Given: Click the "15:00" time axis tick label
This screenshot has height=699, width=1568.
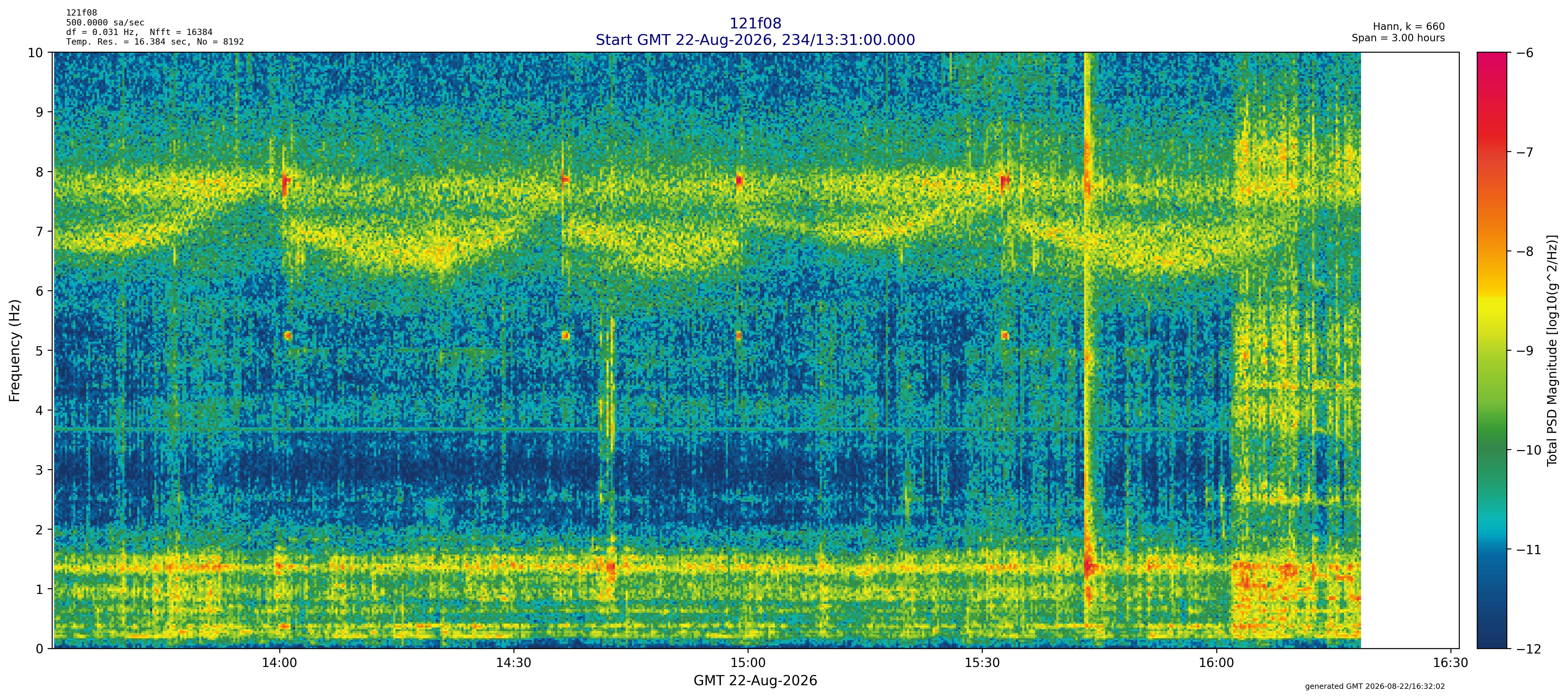Looking at the screenshot, I should coord(747,662).
